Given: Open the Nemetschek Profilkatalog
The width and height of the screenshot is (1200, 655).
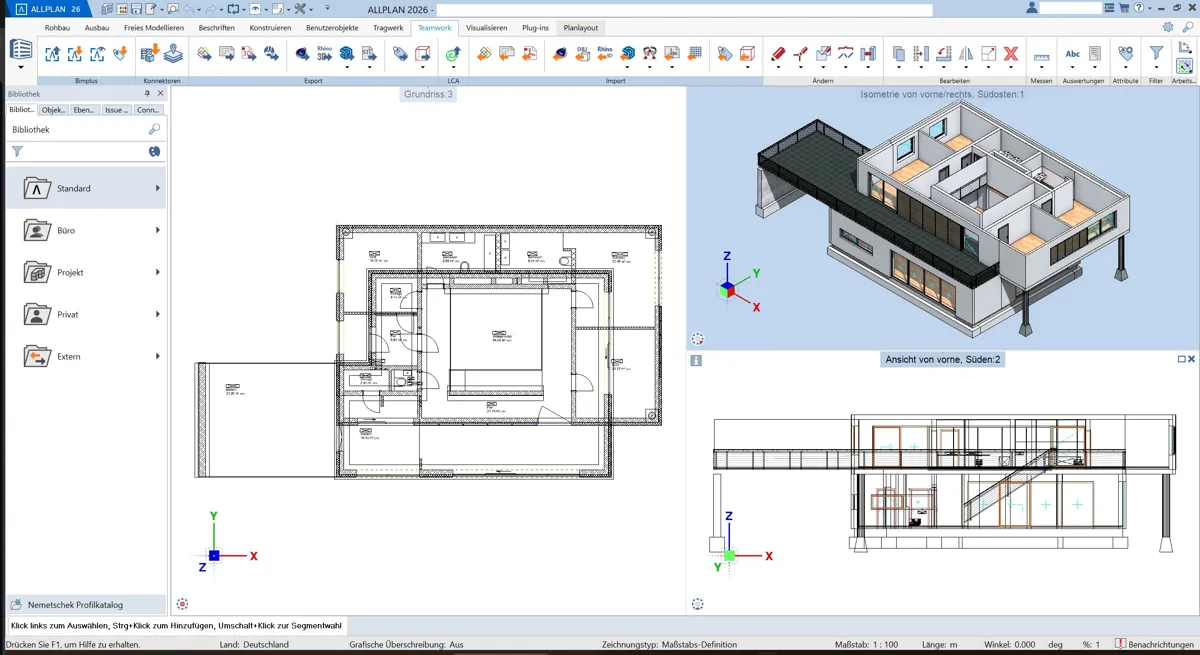Looking at the screenshot, I should [x=85, y=605].
